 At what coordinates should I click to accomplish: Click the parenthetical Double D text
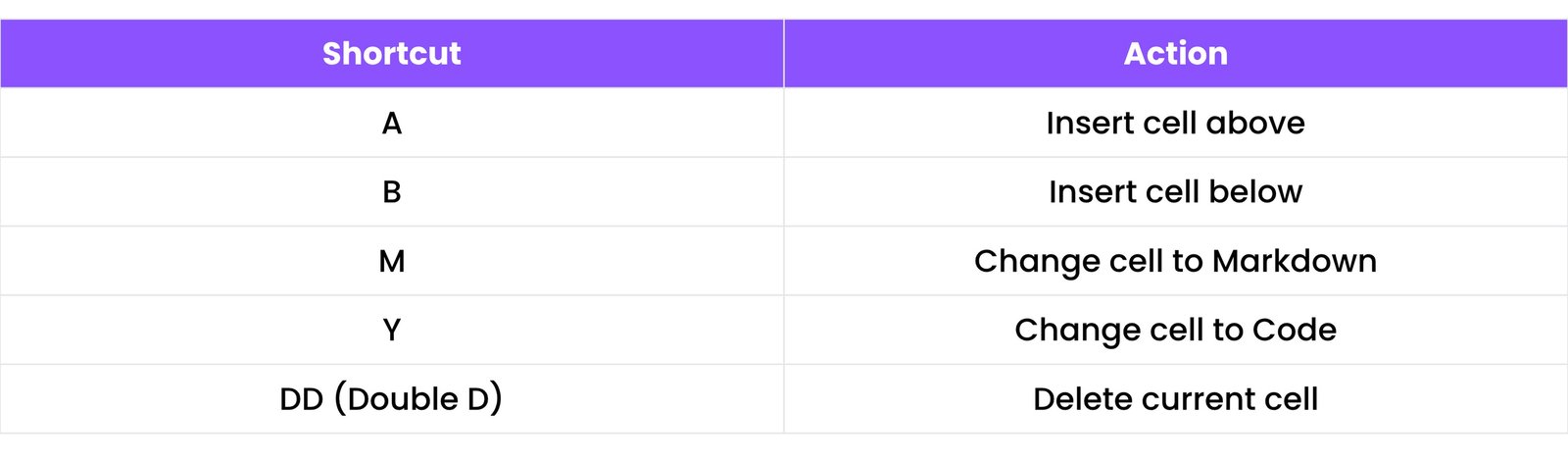point(418,399)
